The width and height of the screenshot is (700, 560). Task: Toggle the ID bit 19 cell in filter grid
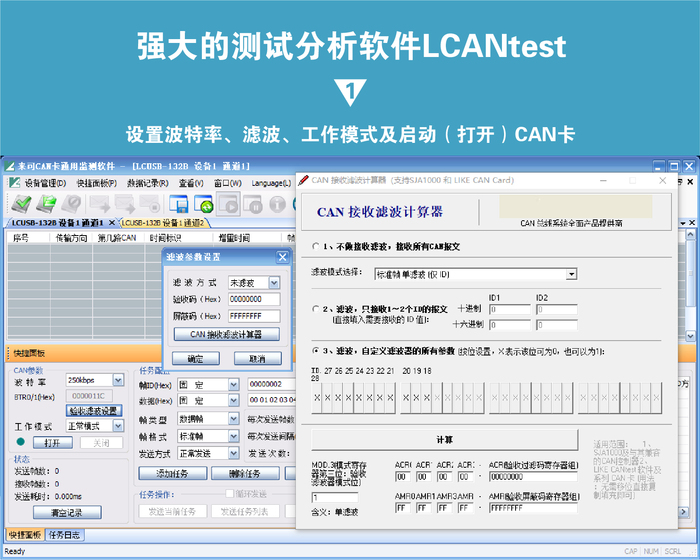click(x=416, y=397)
